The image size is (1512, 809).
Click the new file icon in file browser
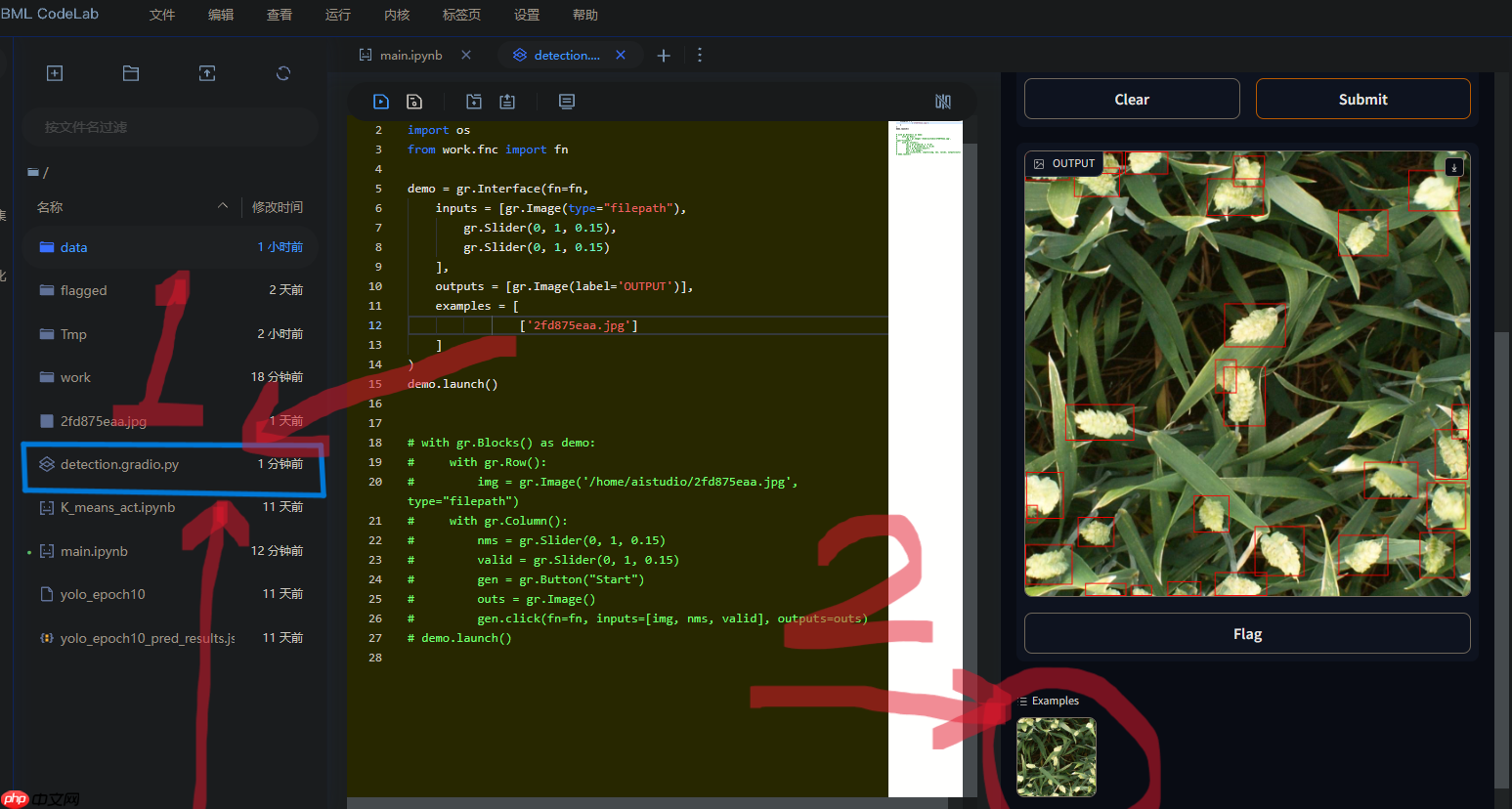click(x=55, y=73)
